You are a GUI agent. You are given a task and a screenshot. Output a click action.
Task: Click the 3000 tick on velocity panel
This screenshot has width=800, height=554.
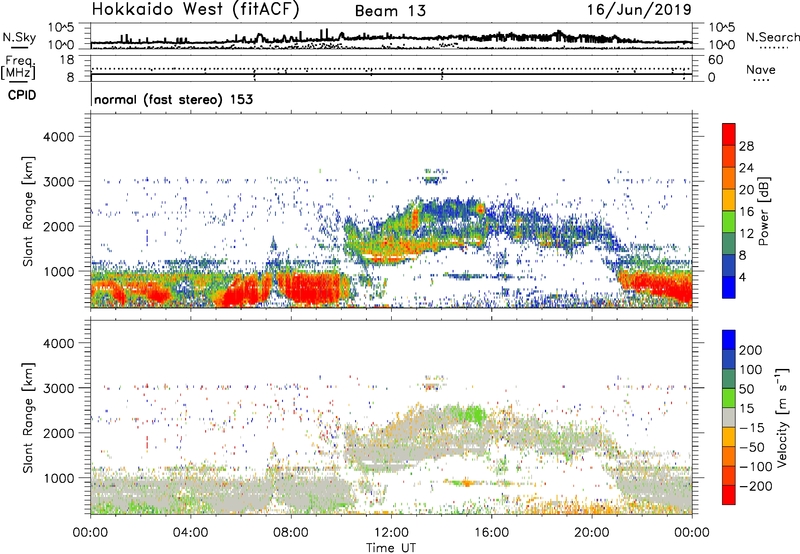59,388
